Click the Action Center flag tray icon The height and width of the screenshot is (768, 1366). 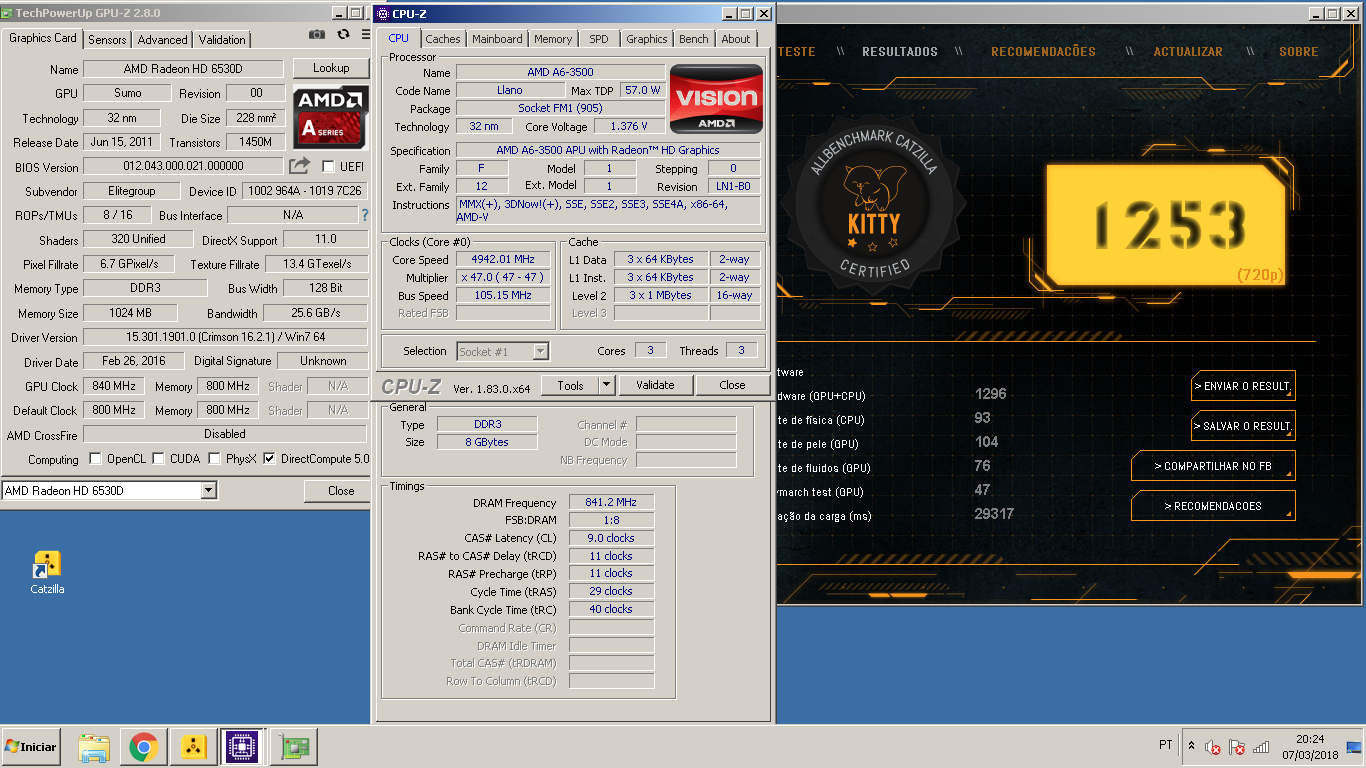(x=1237, y=747)
